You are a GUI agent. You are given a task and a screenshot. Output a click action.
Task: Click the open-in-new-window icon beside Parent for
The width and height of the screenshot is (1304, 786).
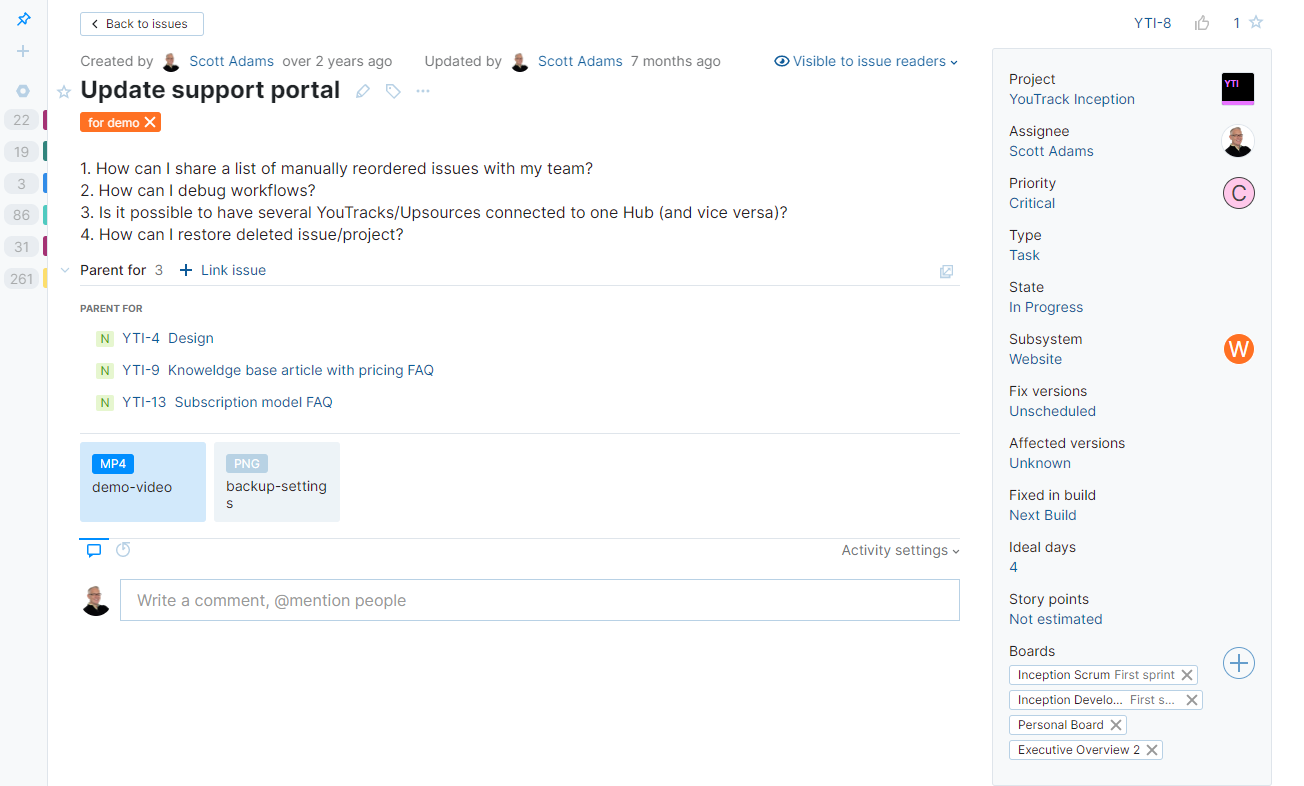click(x=946, y=271)
